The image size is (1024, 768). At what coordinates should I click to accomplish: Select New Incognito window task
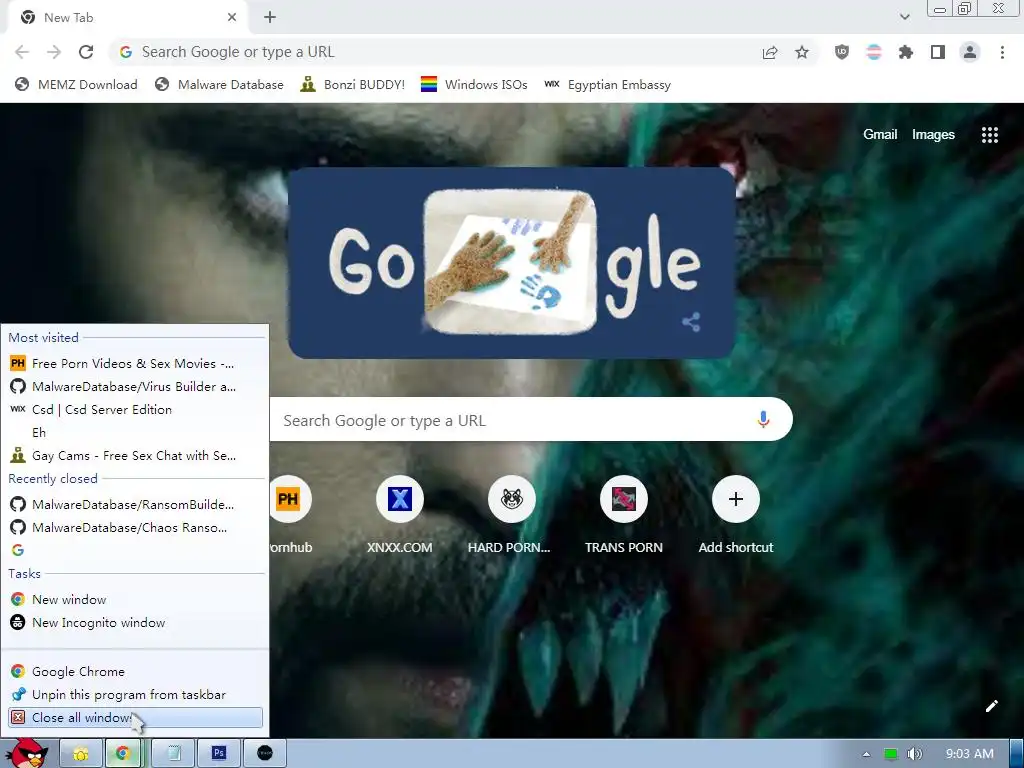(135, 622)
